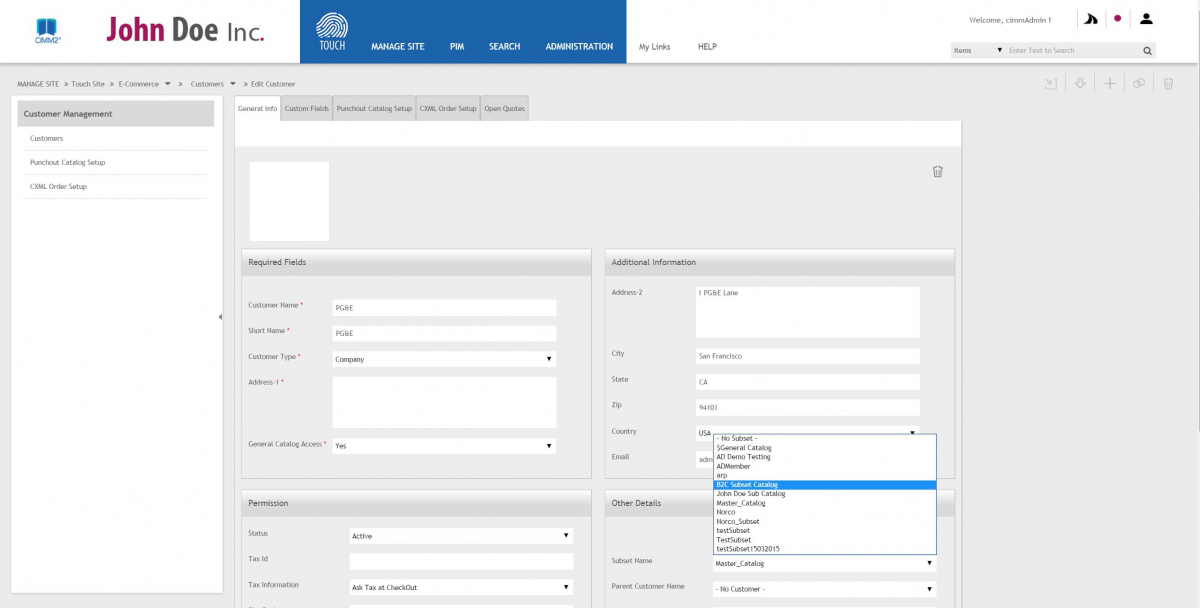Screen dimensions: 1200x608
Task: Click the Customers link in sidebar
Action: 46,139
